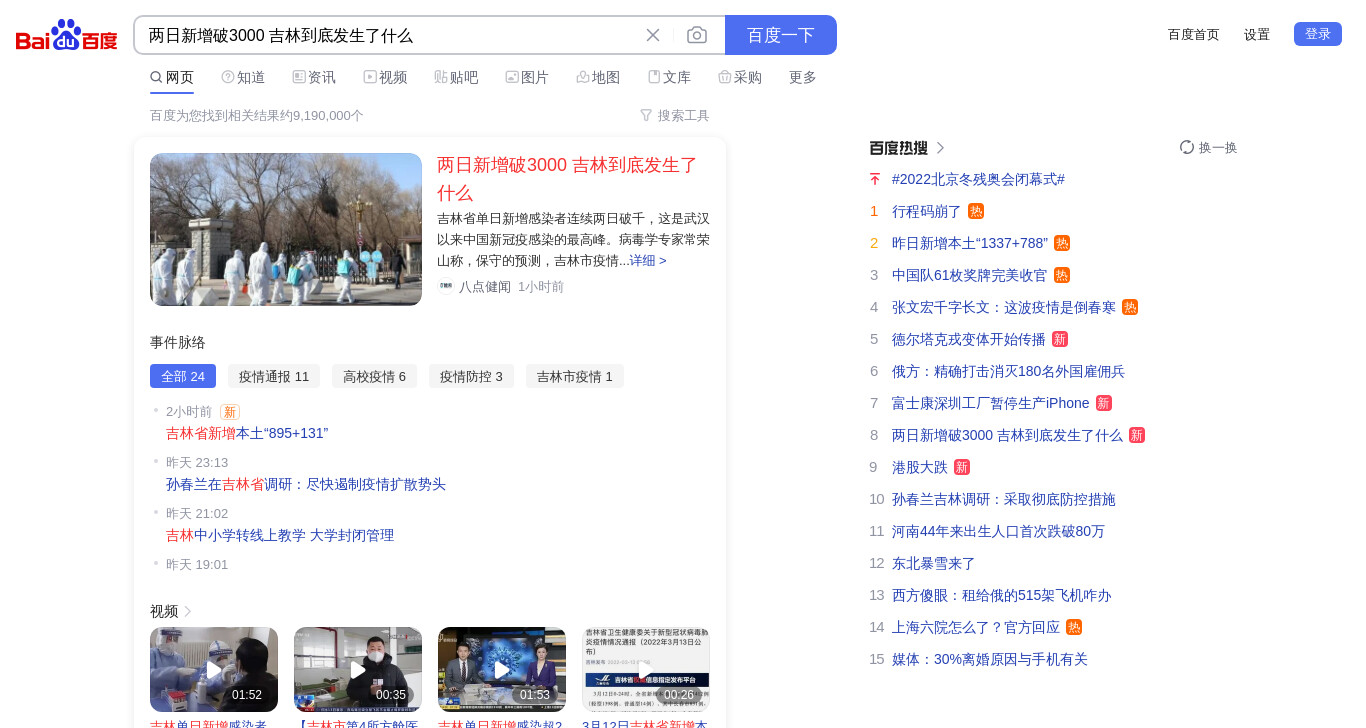This screenshot has height=728, width=1366.
Task: Play the 00:26 video thumbnail
Action: [646, 669]
